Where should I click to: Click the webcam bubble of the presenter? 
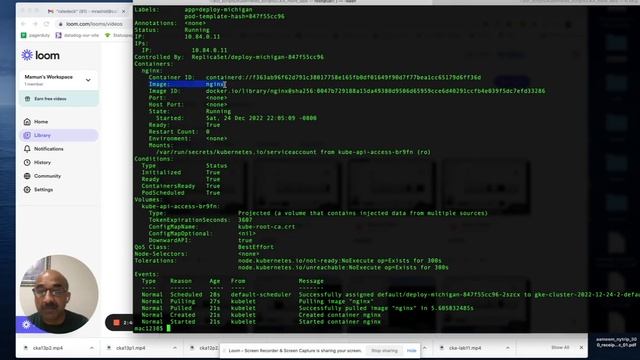pos(59,294)
